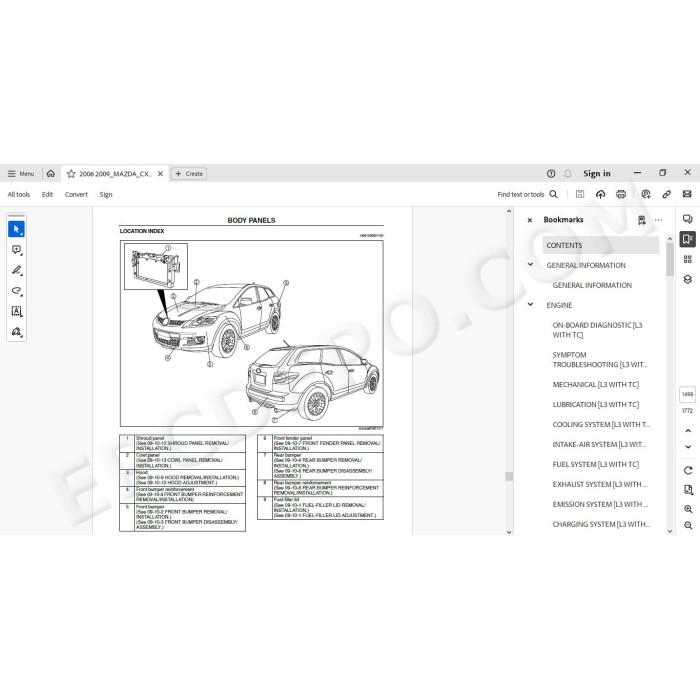Collapse the GENERAL INFORMATION parent bookmark

[x=530, y=265]
